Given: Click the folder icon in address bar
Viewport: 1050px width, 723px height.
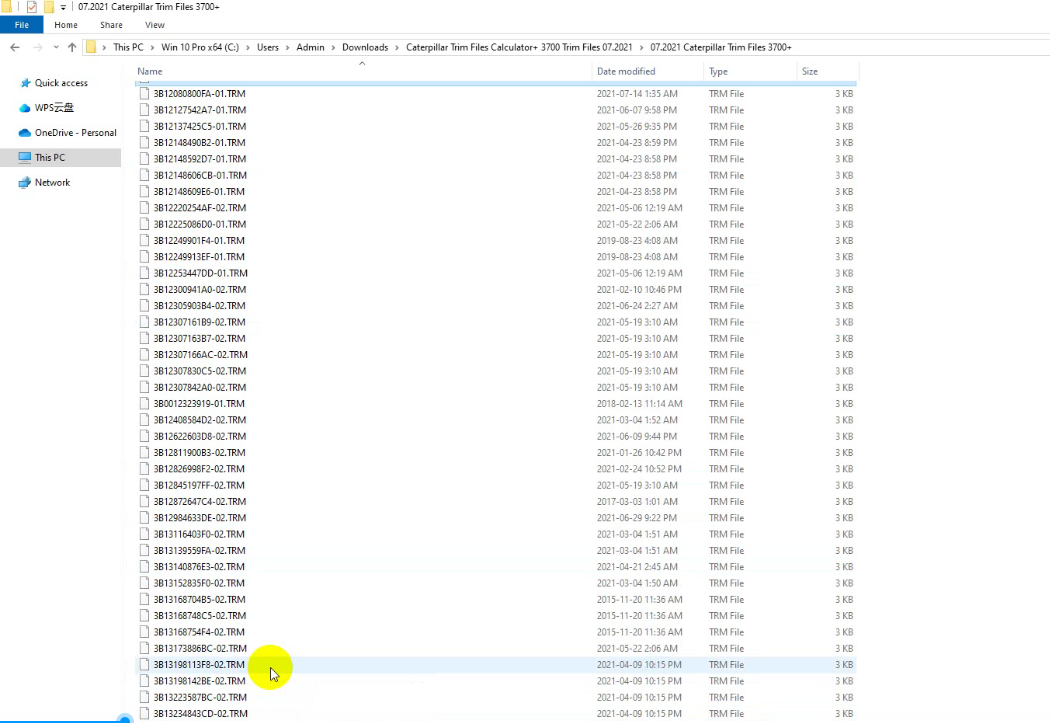Looking at the screenshot, I should pyautogui.click(x=91, y=48).
